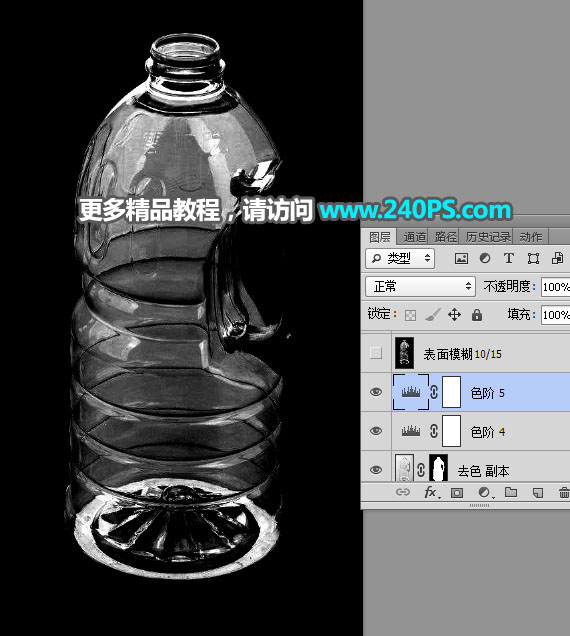Image resolution: width=570 pixels, height=636 pixels.
Task: Open the 正常 blend mode dropdown
Action: click(420, 286)
